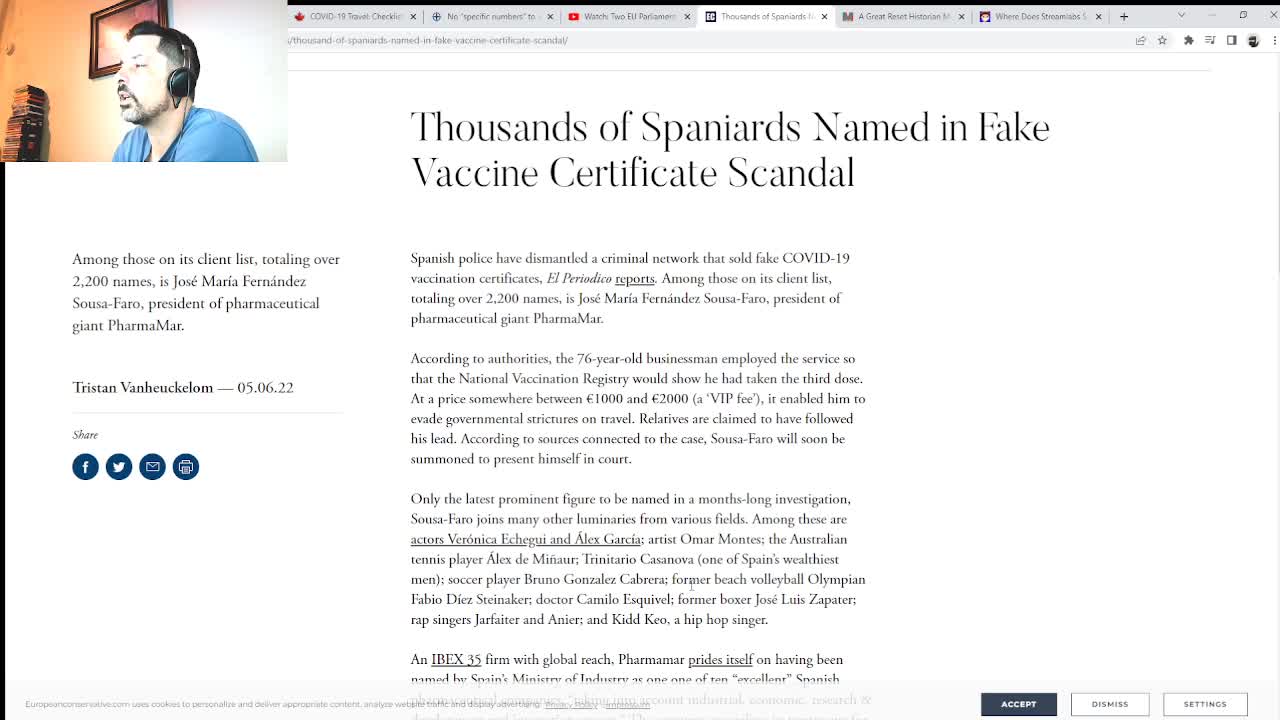Image resolution: width=1280 pixels, height=720 pixels.
Task: Open the Extensions puzzle icon
Action: tap(1188, 41)
